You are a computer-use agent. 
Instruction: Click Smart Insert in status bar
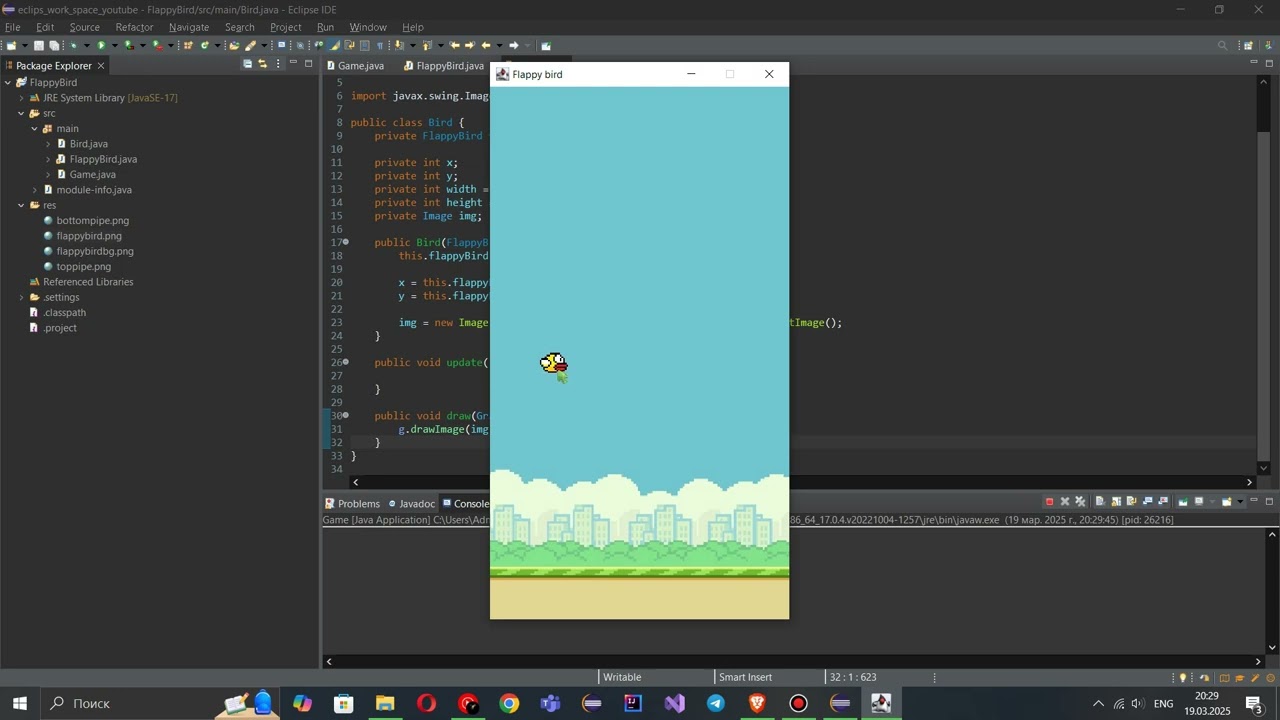coord(745,677)
